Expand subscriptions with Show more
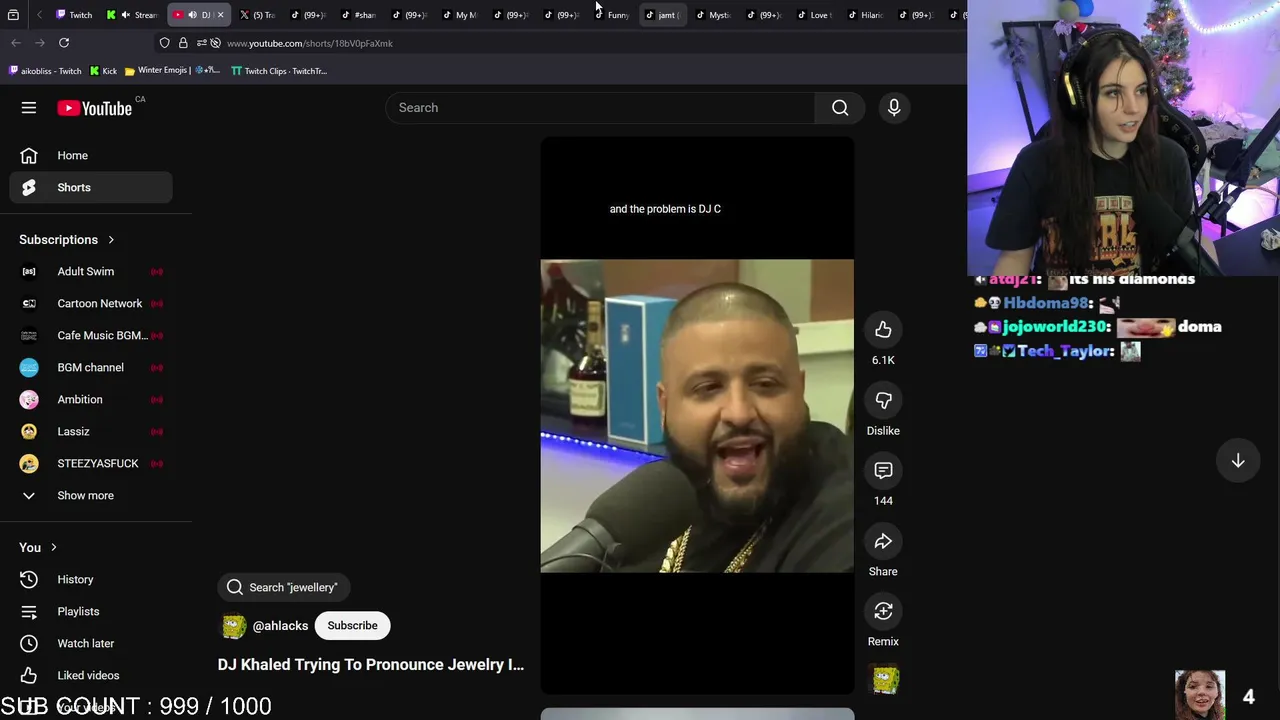Viewport: 1280px width, 720px height. pos(91,496)
